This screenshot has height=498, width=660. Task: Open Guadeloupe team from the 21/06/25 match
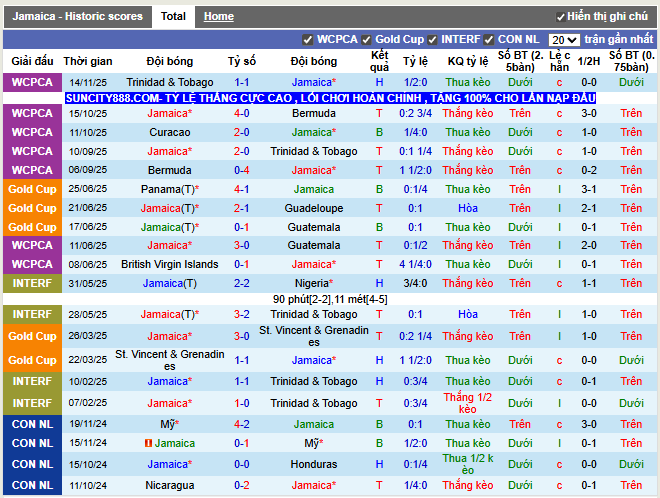tap(314, 208)
